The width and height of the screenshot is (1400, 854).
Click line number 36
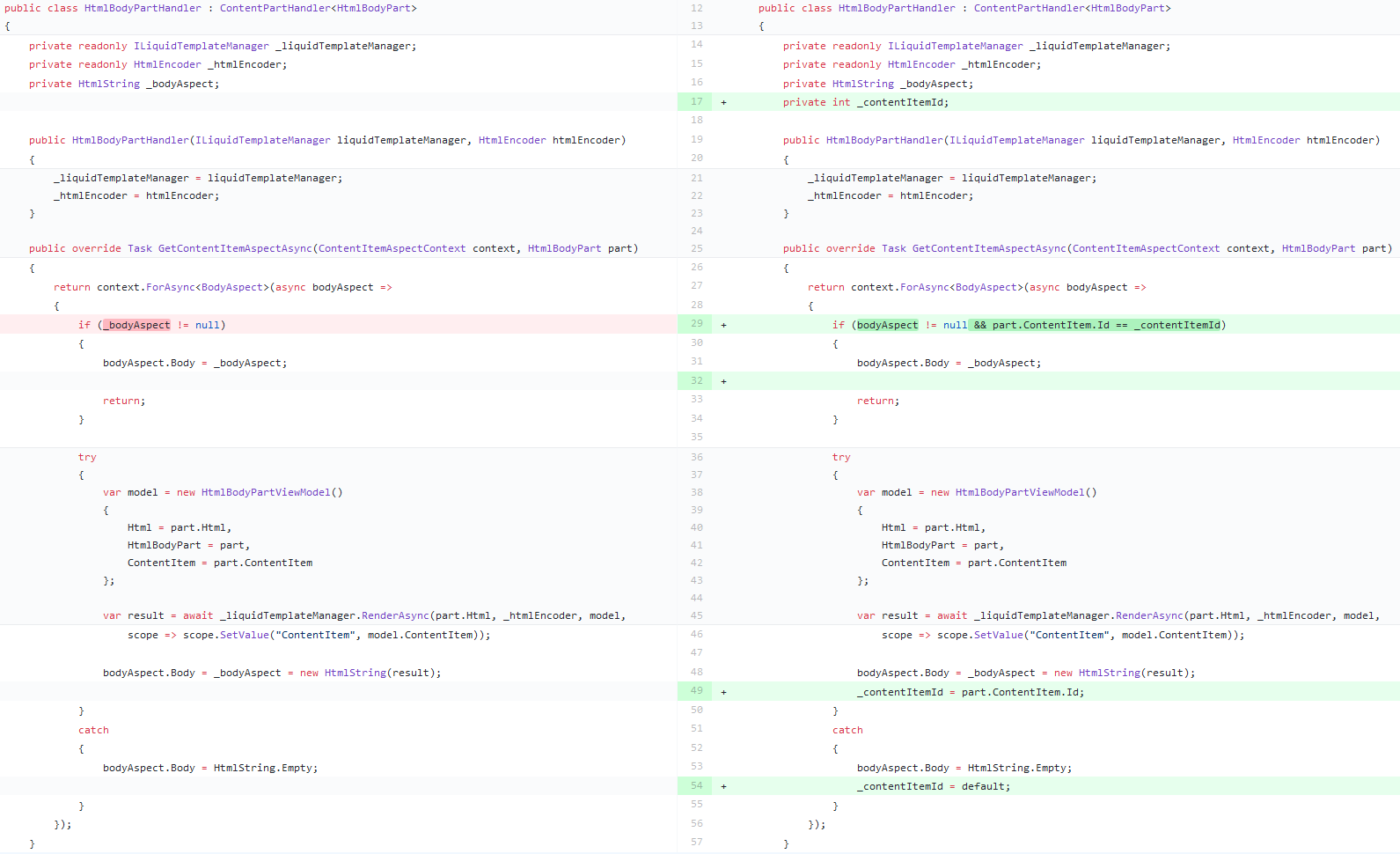pos(697,457)
